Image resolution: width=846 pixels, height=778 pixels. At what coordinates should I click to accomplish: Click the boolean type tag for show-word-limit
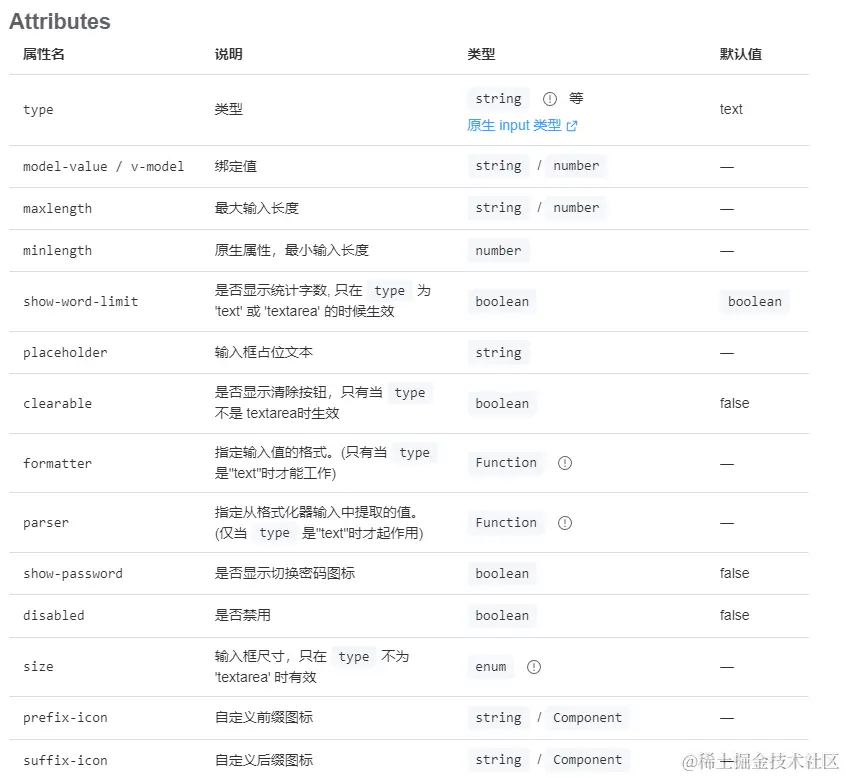[502, 302]
